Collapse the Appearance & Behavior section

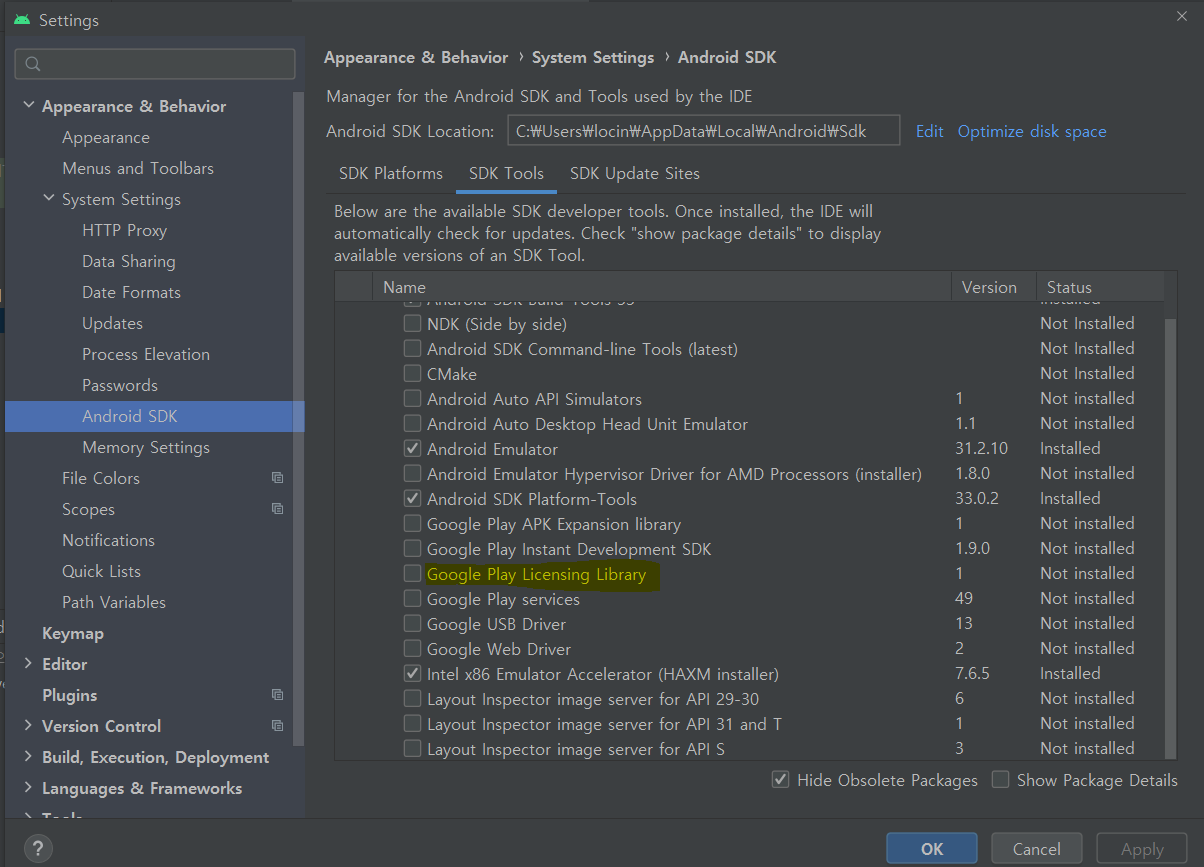pos(28,106)
